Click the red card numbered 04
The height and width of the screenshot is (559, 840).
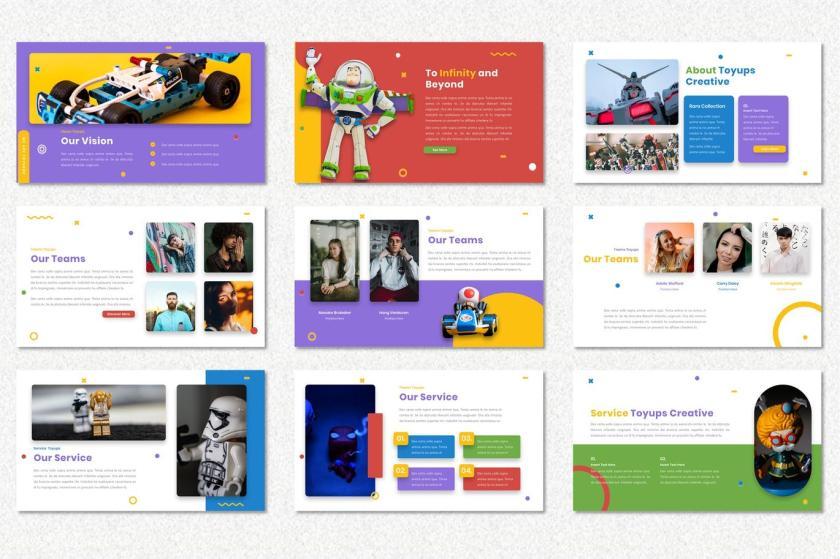pos(491,479)
